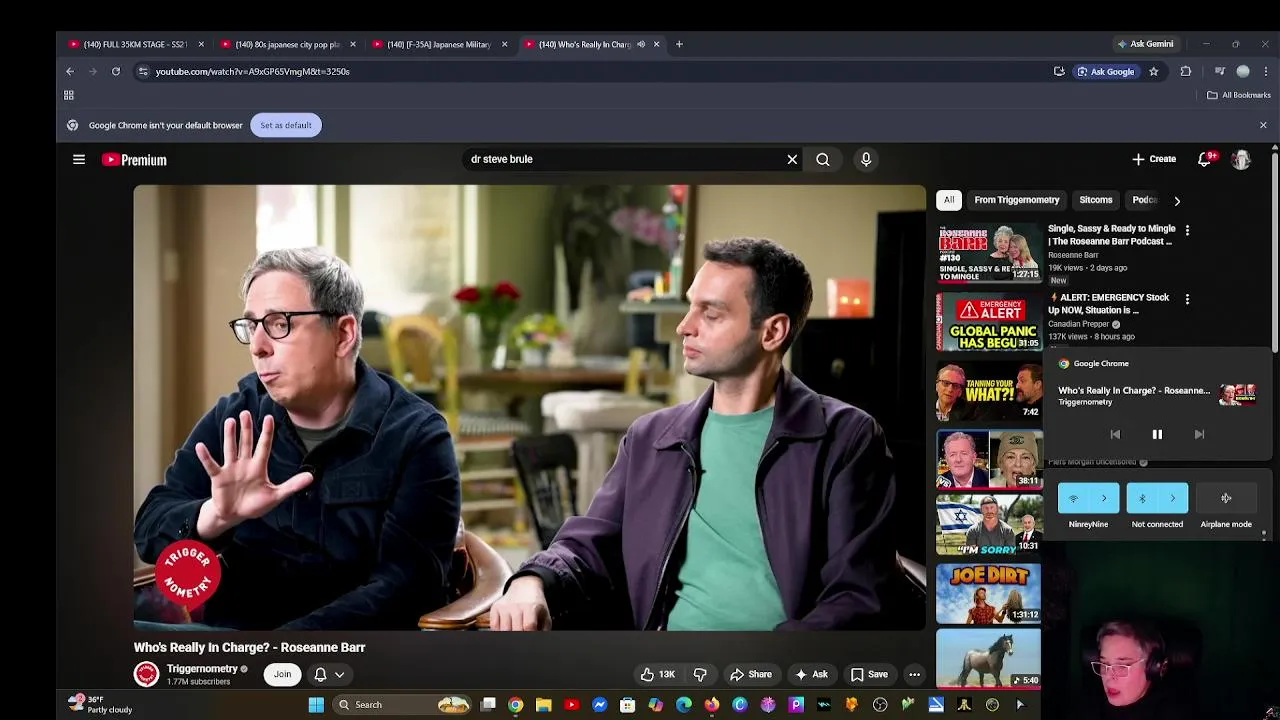Toggle Bluetooth in quick settings
Viewport: 1280px width, 720px height.
(1143, 498)
